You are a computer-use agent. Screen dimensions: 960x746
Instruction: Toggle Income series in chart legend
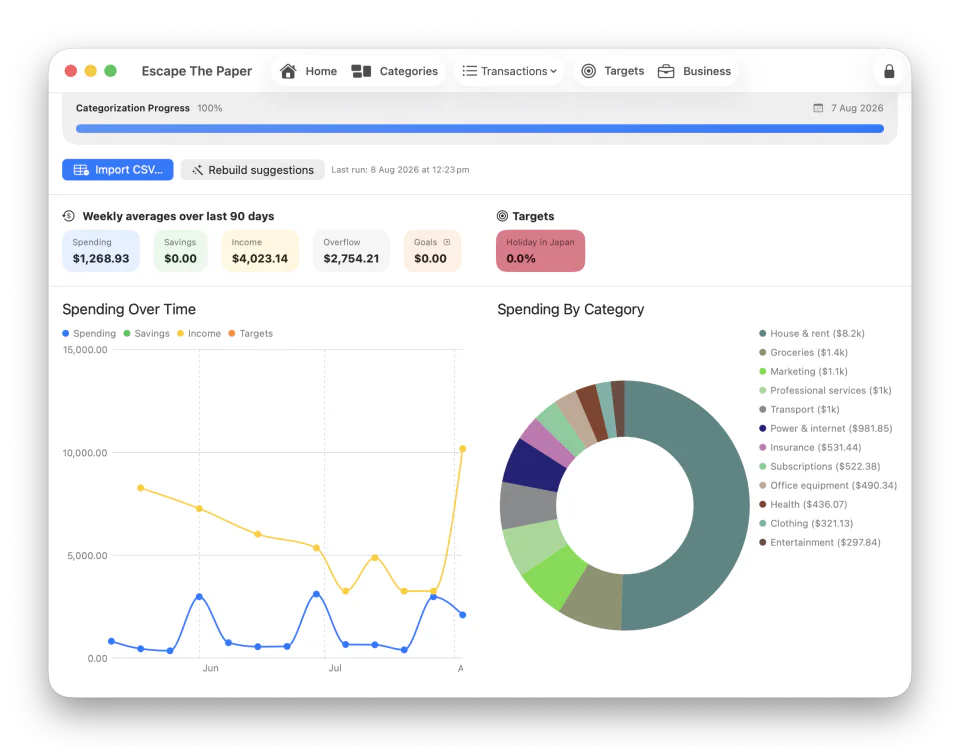tap(199, 333)
